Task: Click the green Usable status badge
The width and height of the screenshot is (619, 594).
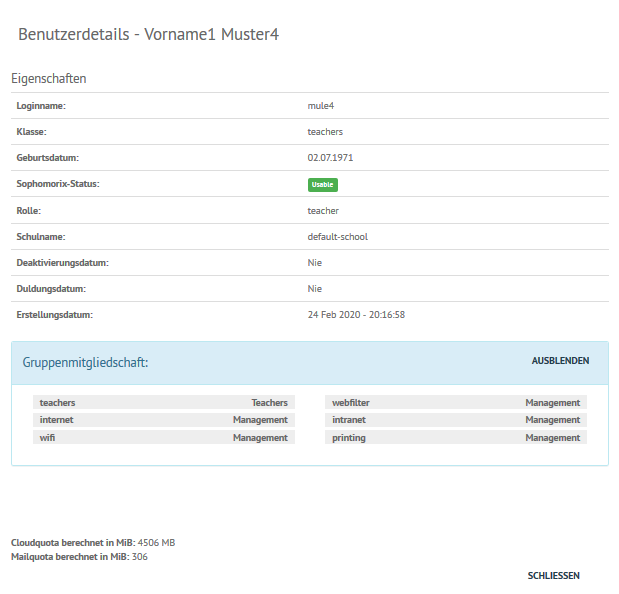Action: tap(323, 185)
